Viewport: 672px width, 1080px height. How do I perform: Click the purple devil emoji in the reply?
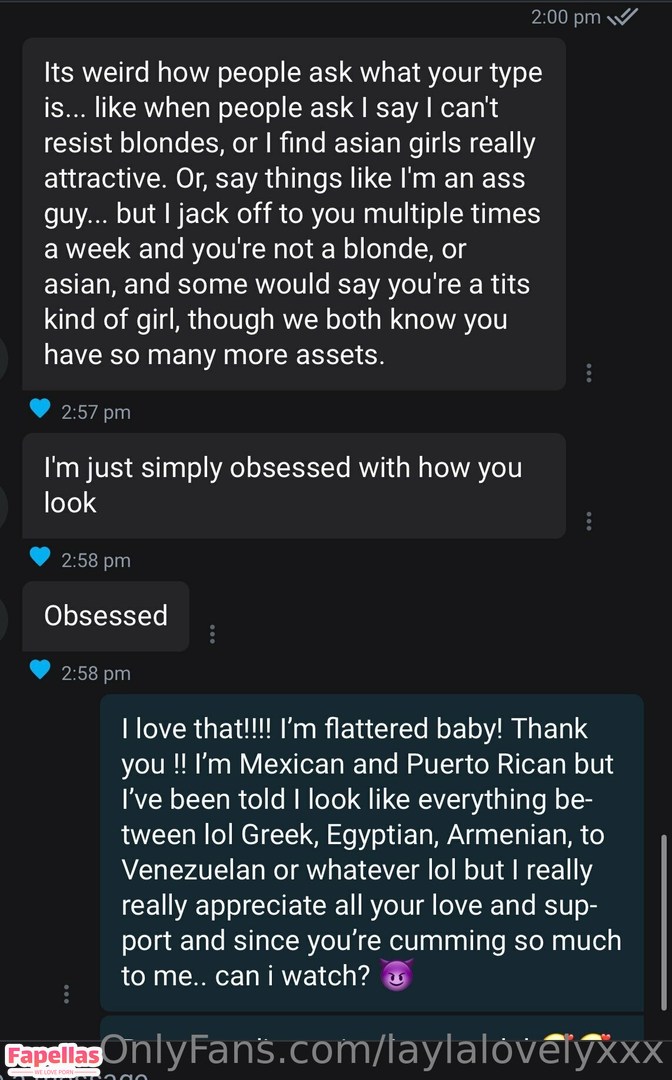pos(397,976)
